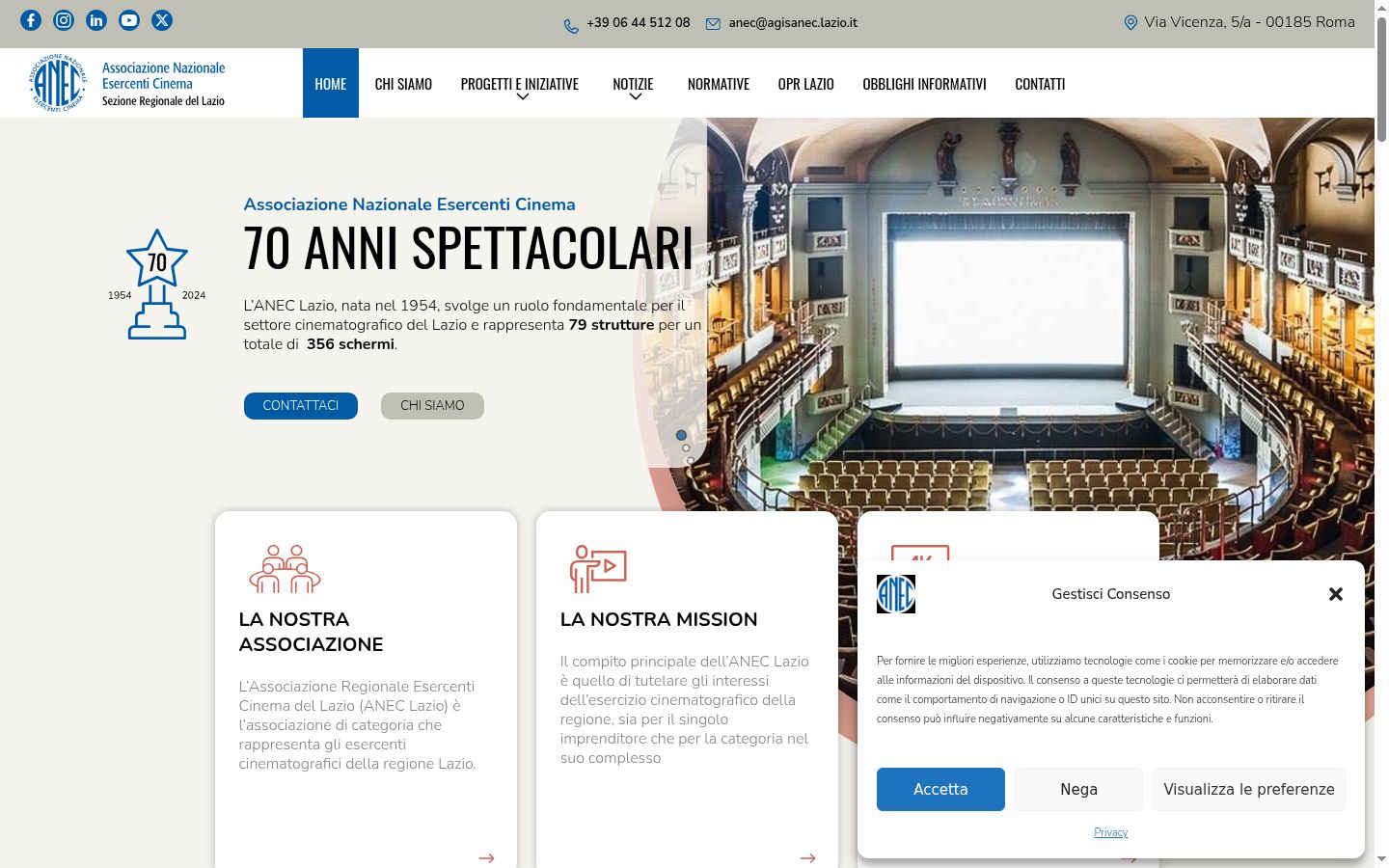
Task: Open the Privacy link in consent dialog
Action: (1111, 832)
